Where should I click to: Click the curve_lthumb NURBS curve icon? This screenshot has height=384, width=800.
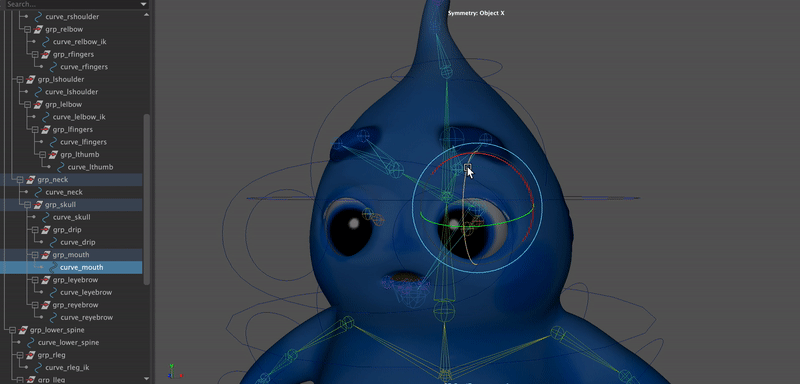(61, 167)
